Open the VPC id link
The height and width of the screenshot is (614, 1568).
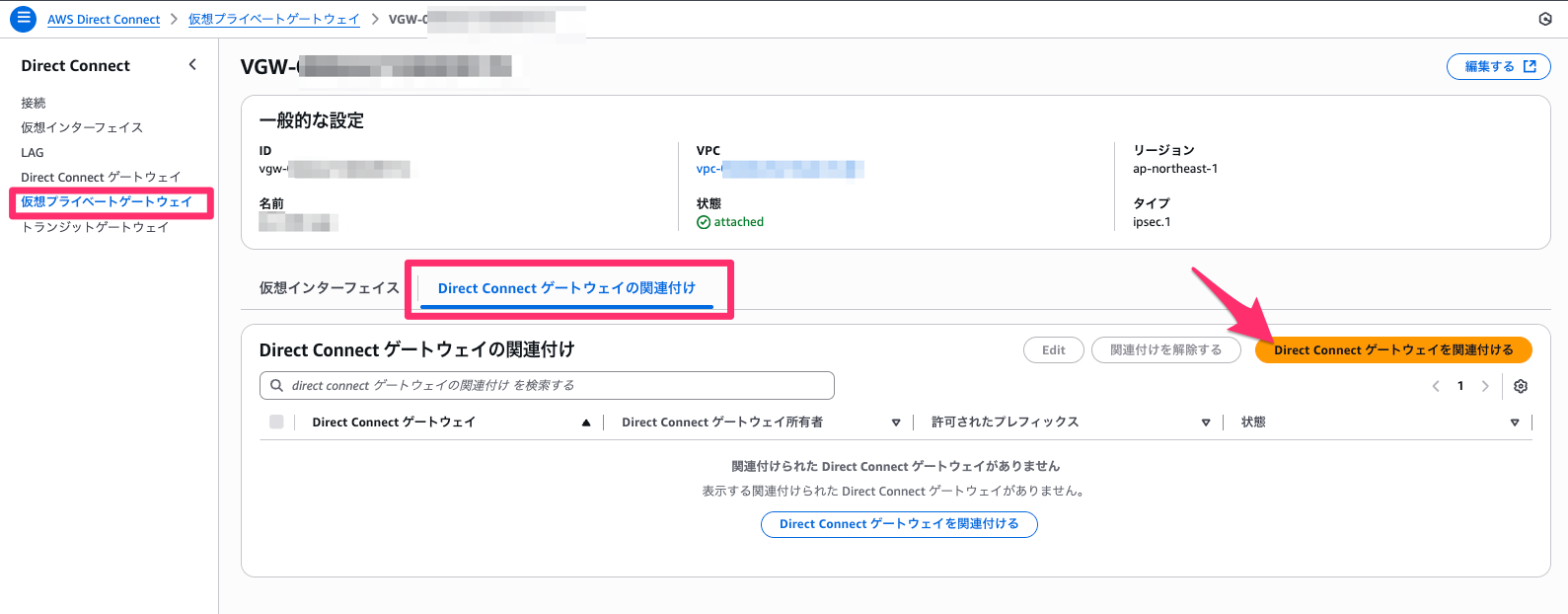pos(780,169)
